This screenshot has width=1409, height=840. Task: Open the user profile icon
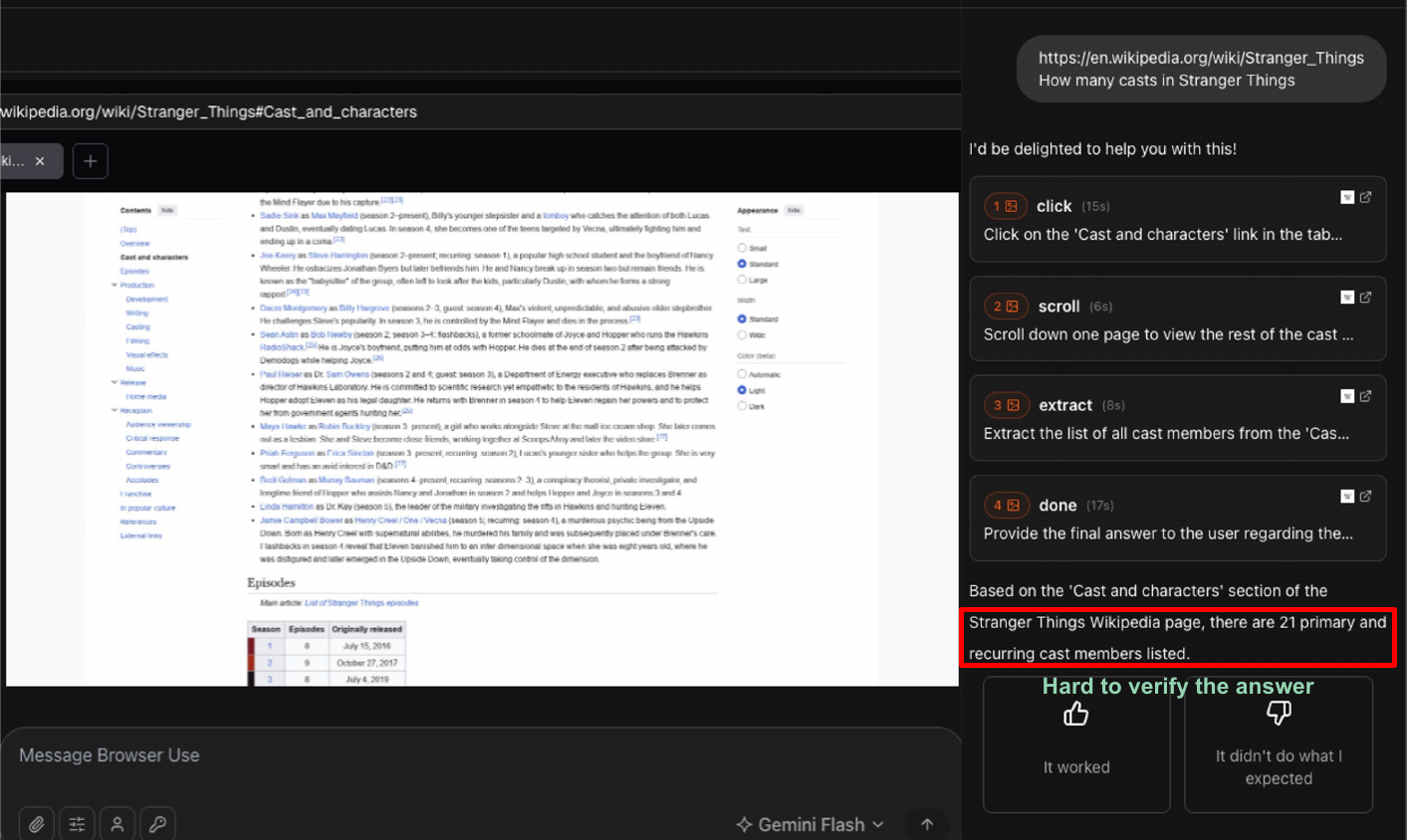coord(117,823)
